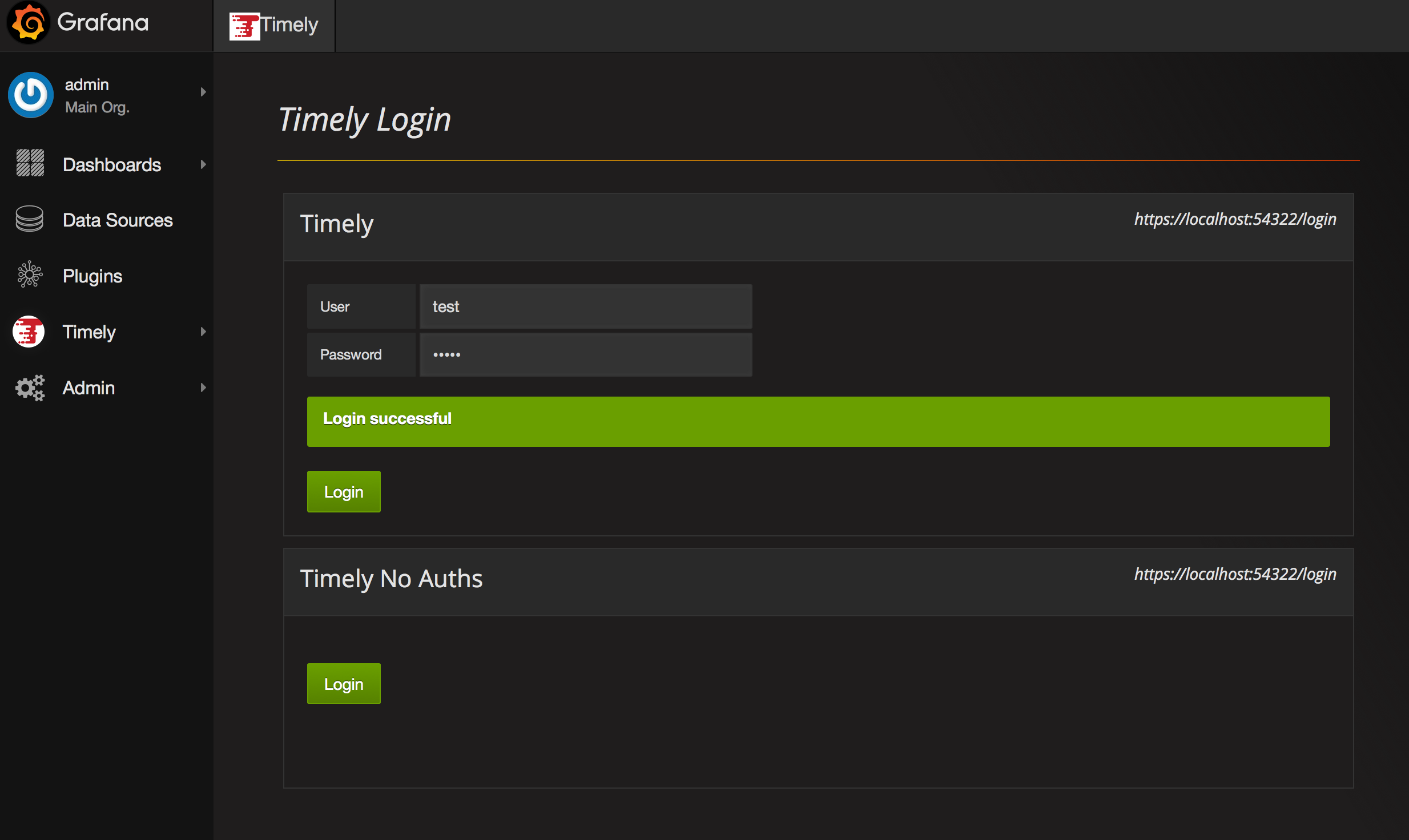The width and height of the screenshot is (1409, 840).
Task: Click the Grafana brand text
Action: tap(103, 23)
